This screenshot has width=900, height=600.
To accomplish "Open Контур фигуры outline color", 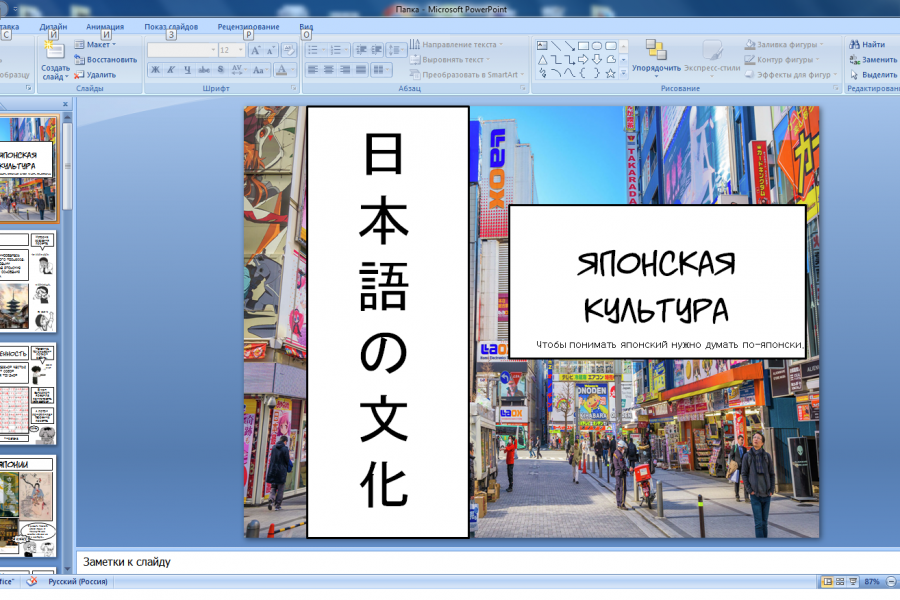I will pos(782,60).
